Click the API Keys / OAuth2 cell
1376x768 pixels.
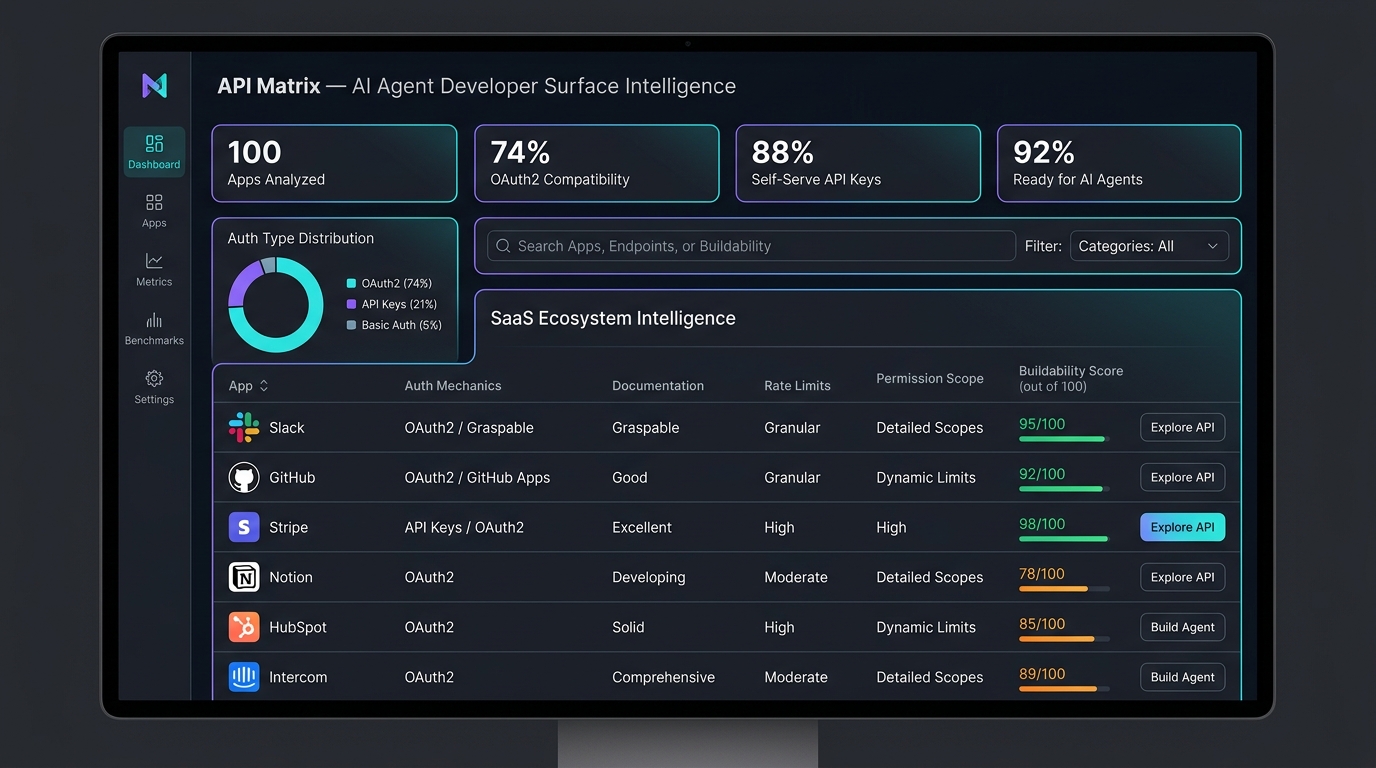point(464,528)
